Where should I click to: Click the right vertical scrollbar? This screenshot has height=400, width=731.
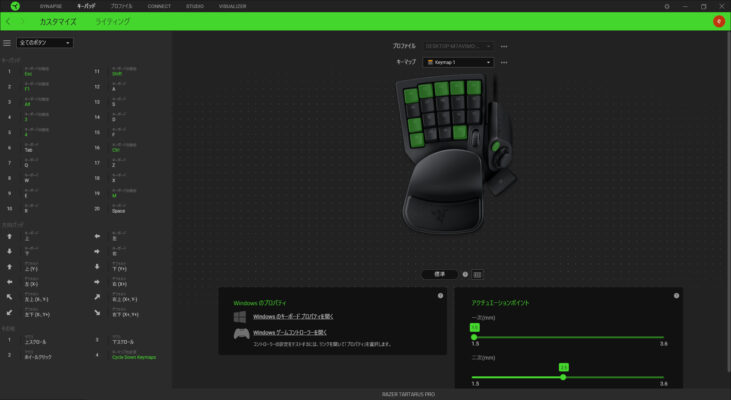(728, 200)
